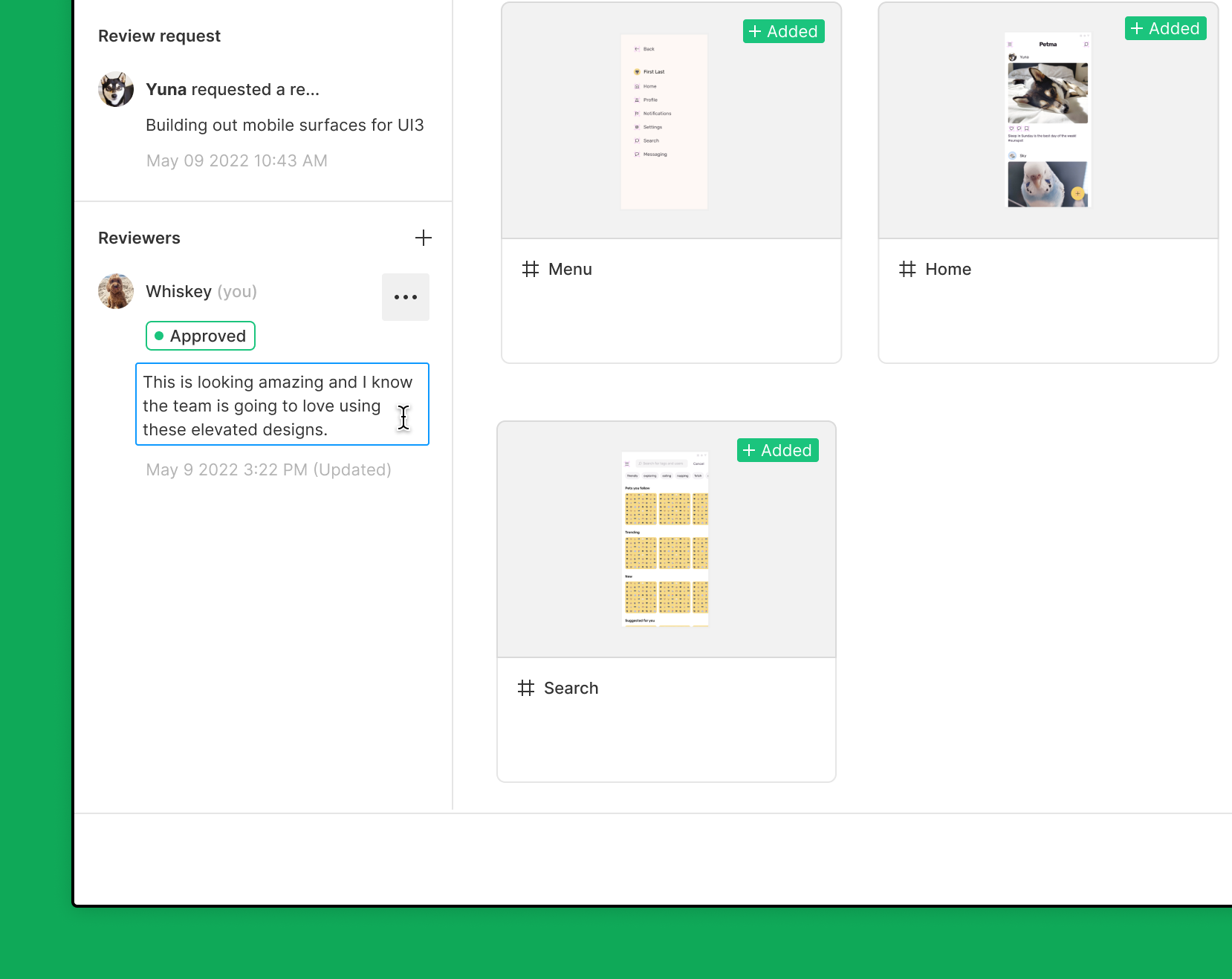The height and width of the screenshot is (979, 1232).
Task: Click the frame icon beside Menu
Action: pyautogui.click(x=531, y=269)
